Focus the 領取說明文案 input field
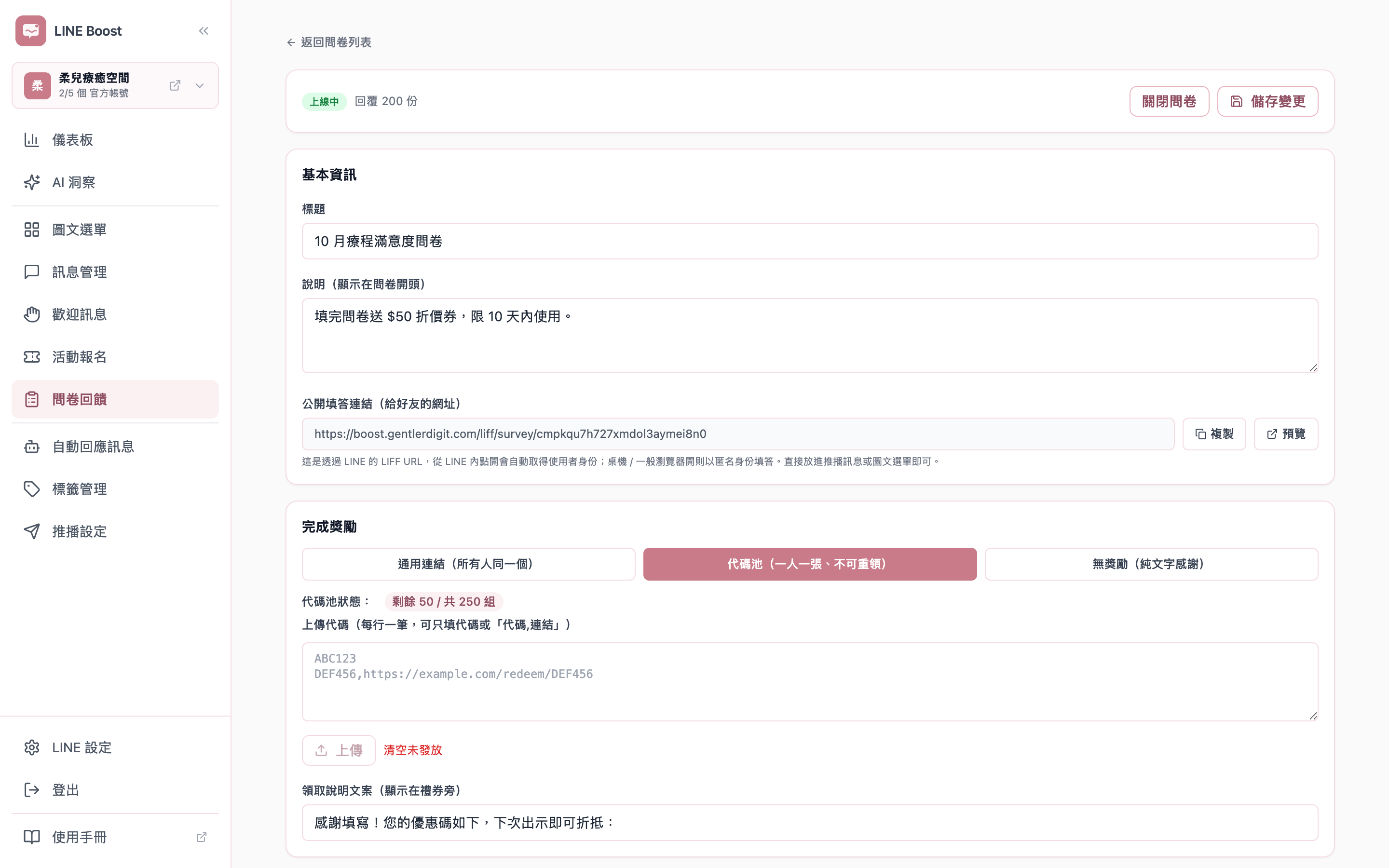The width and height of the screenshot is (1389, 868). click(810, 823)
